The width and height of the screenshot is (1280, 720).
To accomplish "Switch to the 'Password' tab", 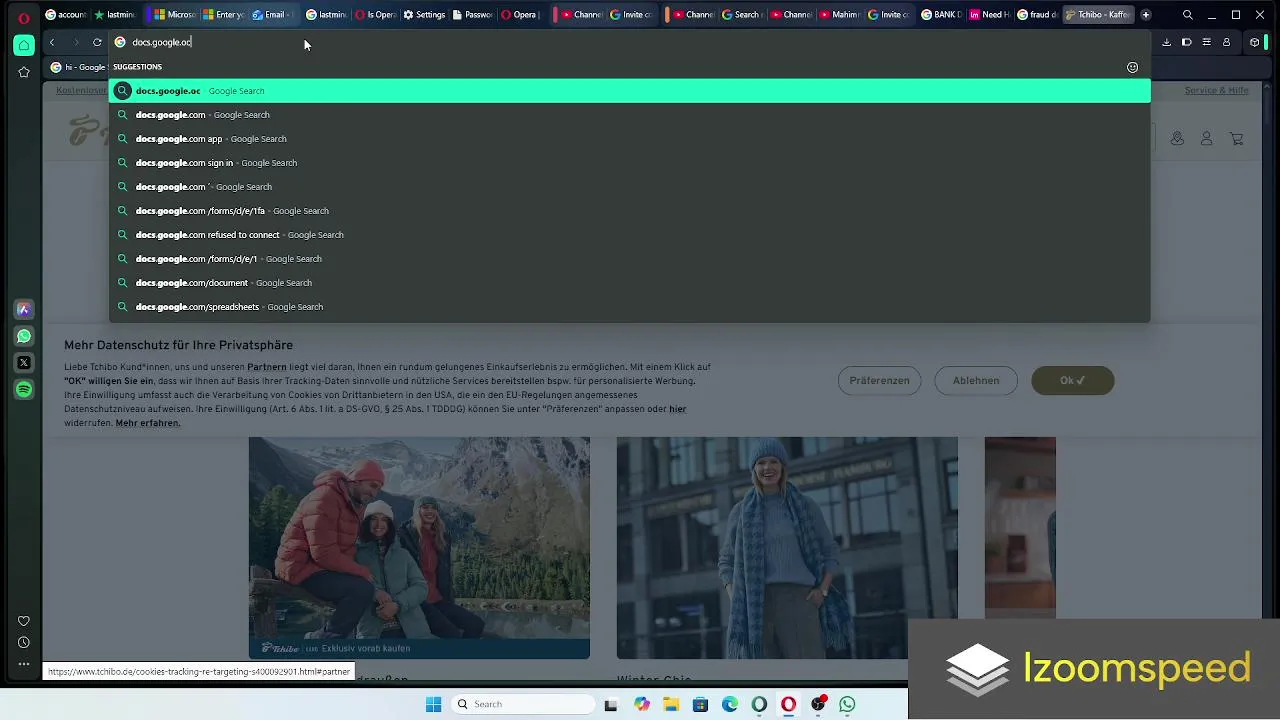I will click(473, 15).
